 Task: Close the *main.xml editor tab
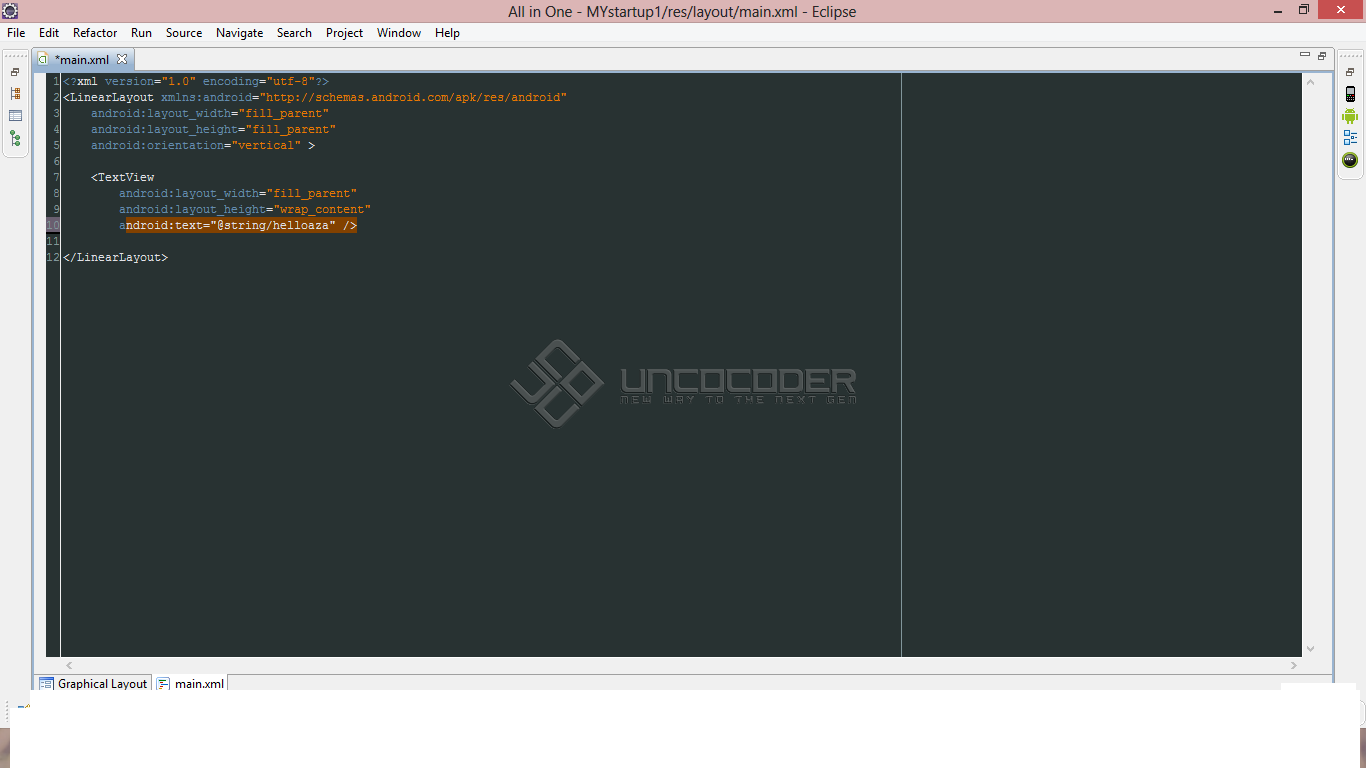pyautogui.click(x=122, y=59)
